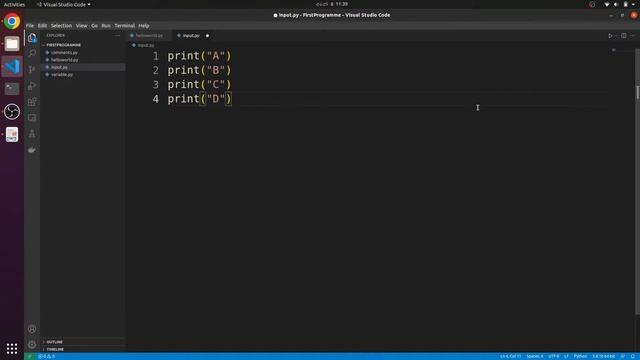This screenshot has width=640, height=360.
Task: Change file encoding UTF-8
Action: 553,356
